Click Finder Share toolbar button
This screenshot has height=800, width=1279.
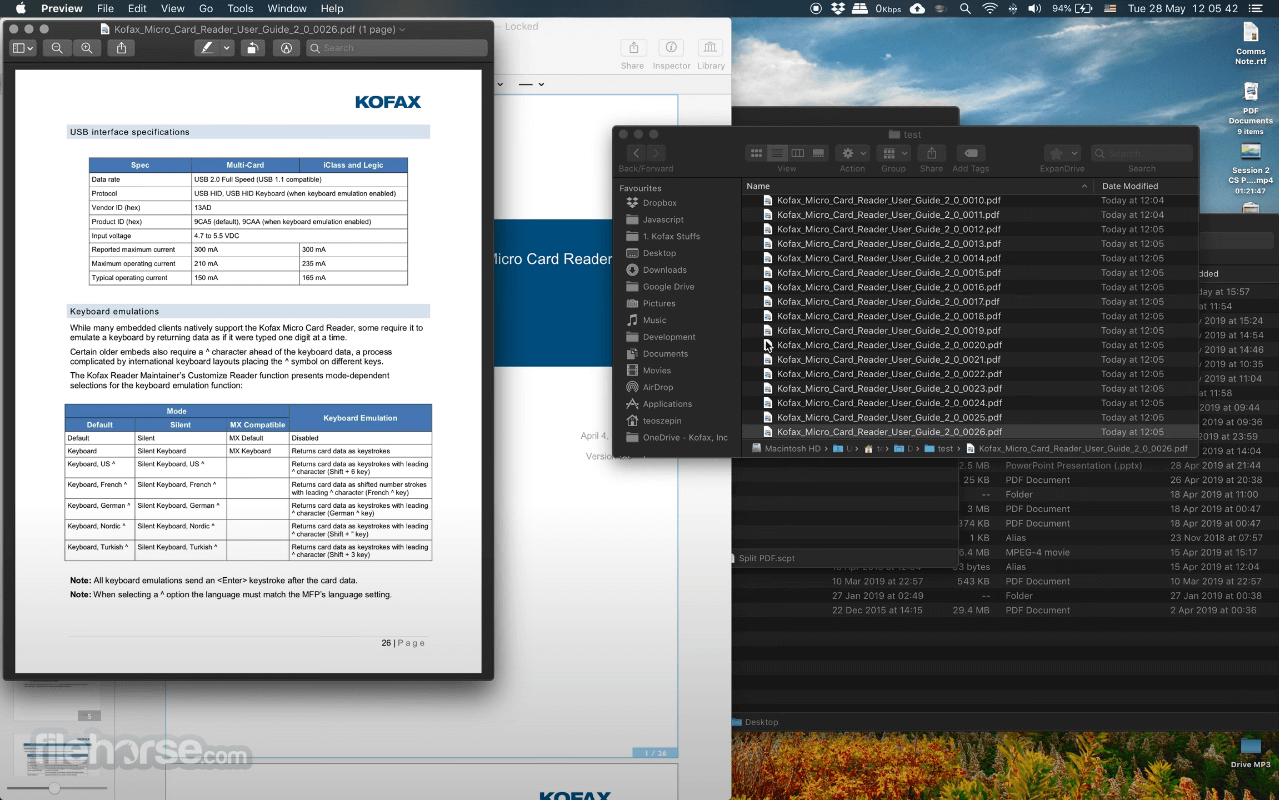[931, 153]
